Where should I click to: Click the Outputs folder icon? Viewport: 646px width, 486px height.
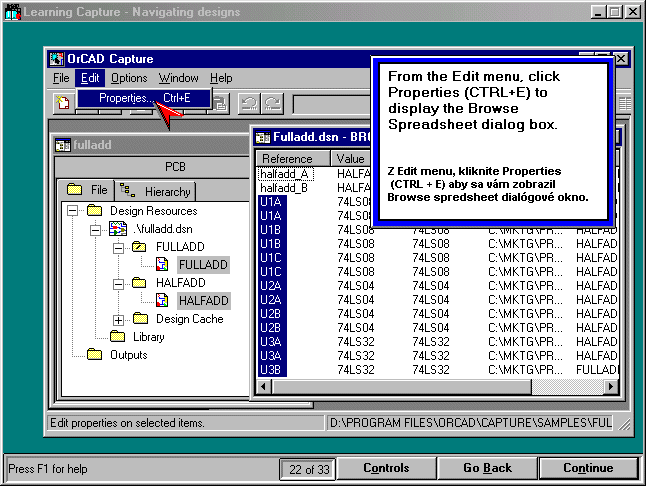coord(94,355)
